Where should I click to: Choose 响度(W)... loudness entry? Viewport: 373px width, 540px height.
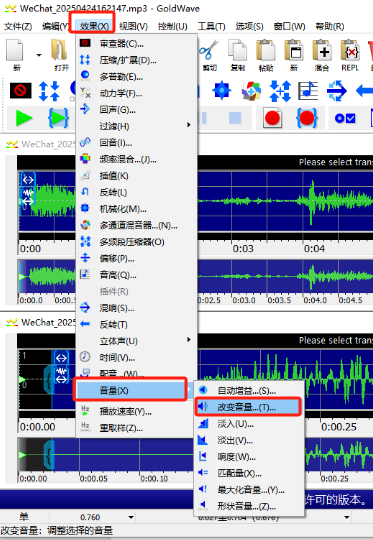pyautogui.click(x=249, y=457)
